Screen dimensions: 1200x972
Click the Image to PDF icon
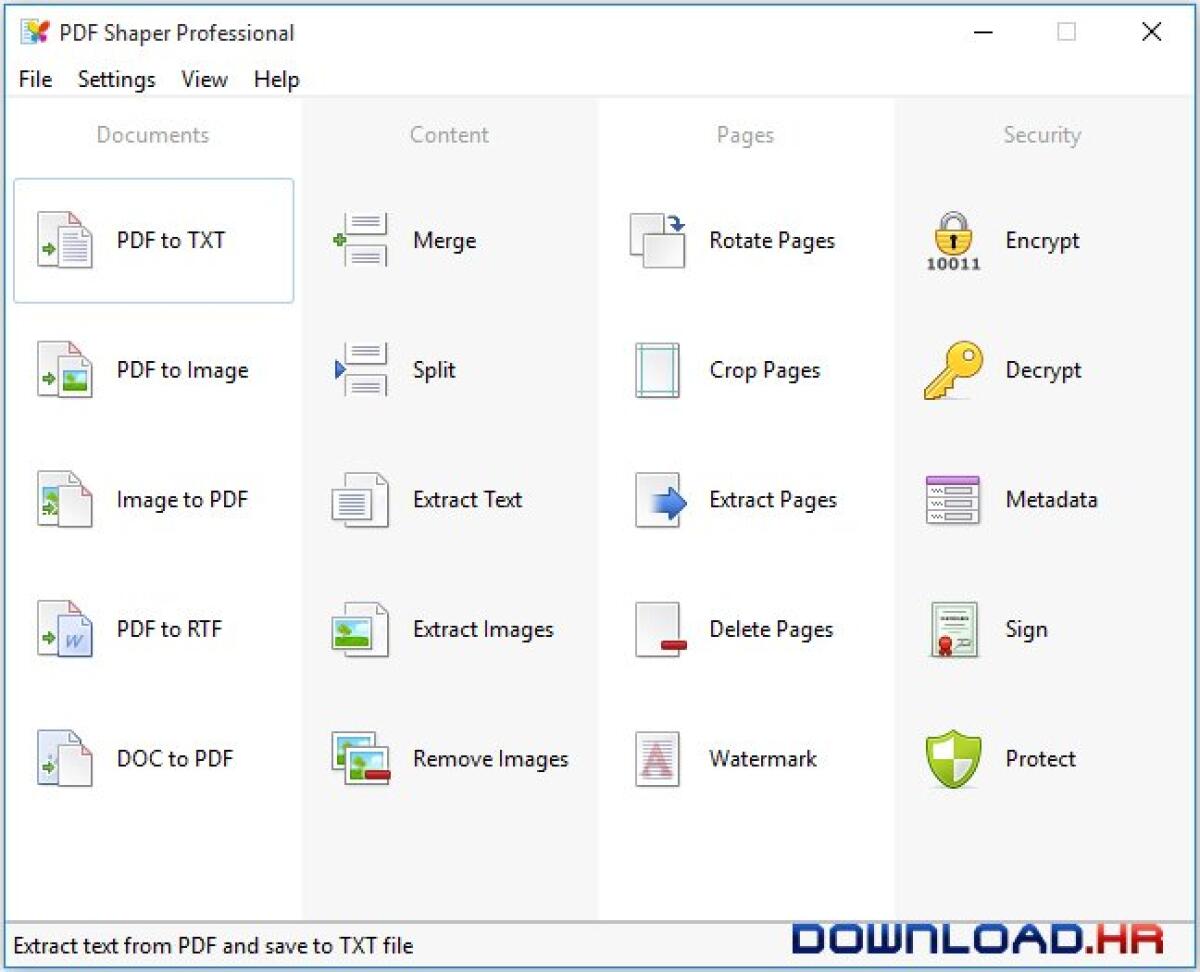64,500
